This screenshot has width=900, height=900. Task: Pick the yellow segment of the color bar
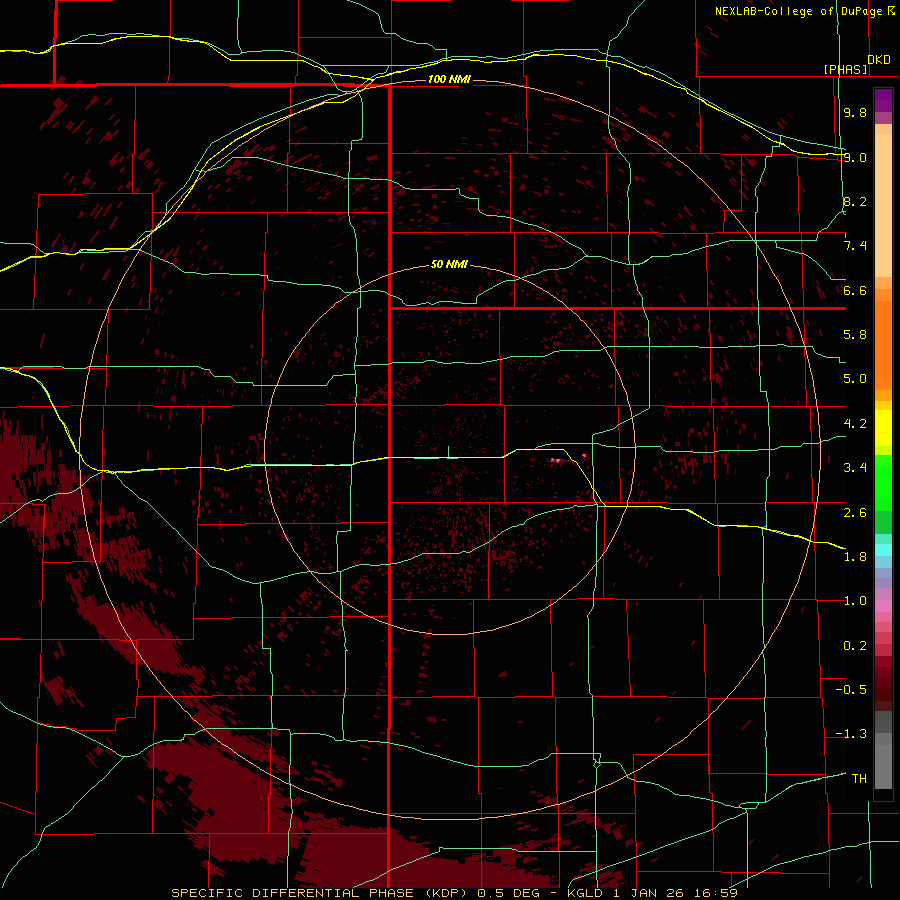[x=883, y=428]
